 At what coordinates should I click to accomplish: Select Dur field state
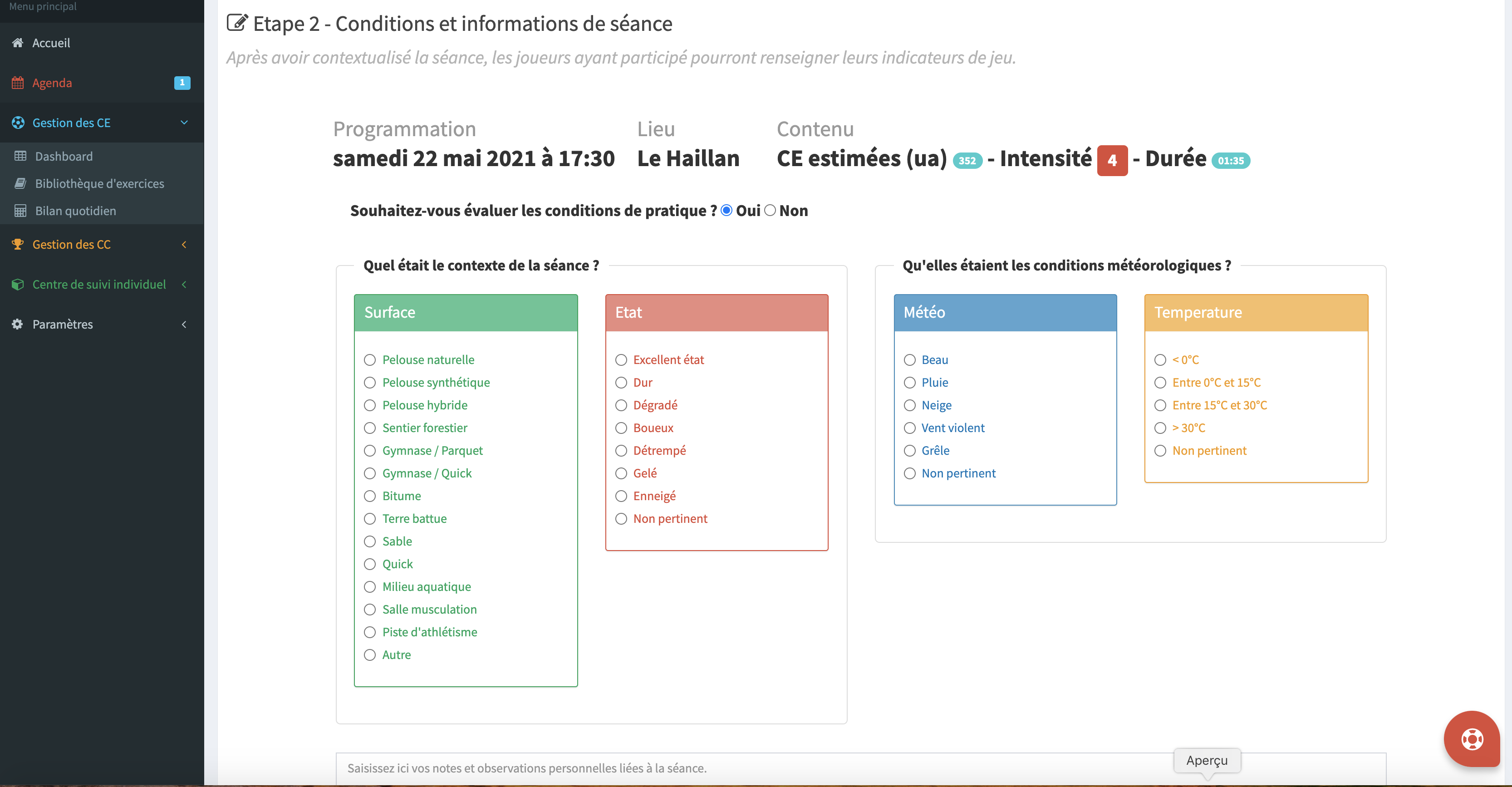(621, 383)
